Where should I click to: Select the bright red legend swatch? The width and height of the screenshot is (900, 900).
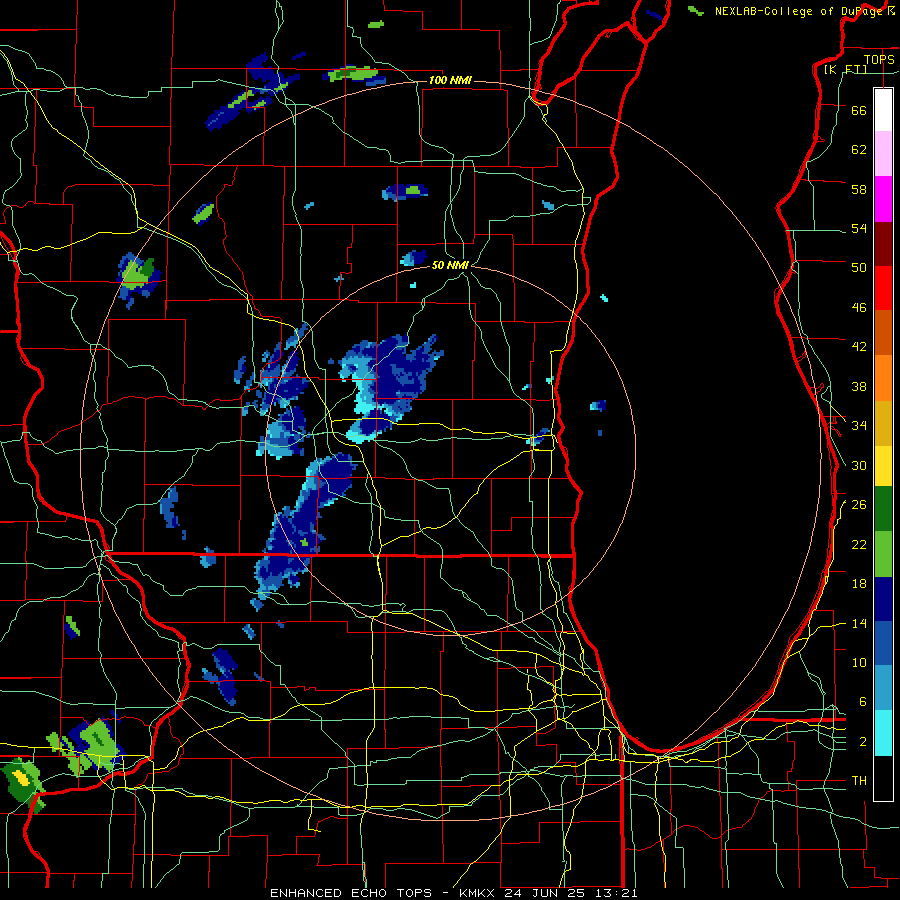click(883, 288)
